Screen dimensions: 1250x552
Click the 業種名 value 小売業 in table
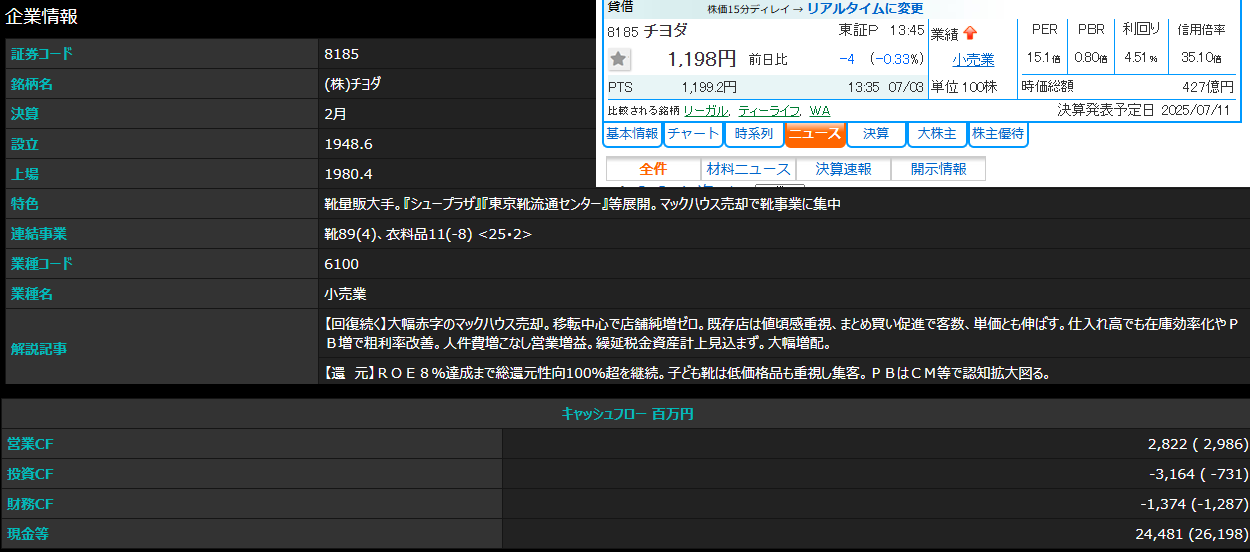pos(345,294)
